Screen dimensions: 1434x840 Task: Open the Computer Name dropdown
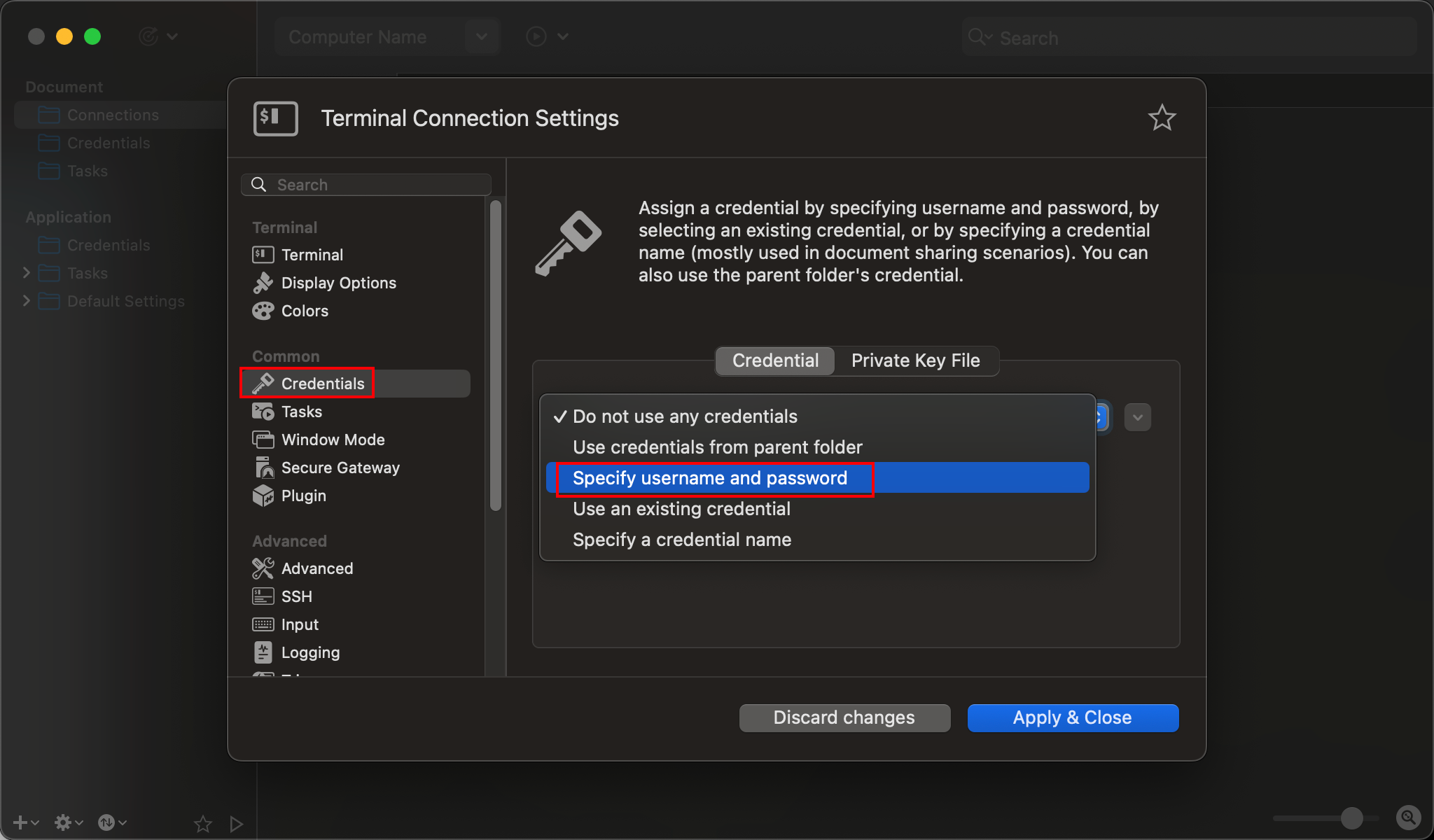coord(482,36)
